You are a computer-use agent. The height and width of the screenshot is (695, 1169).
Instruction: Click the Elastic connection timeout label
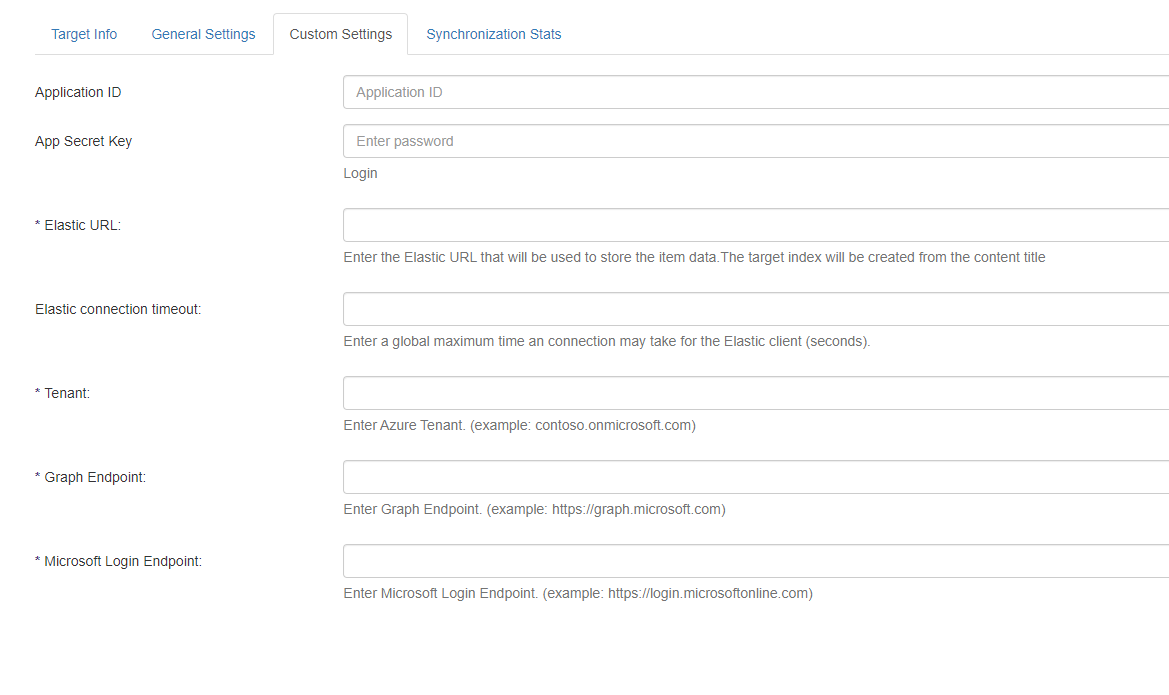tap(118, 309)
